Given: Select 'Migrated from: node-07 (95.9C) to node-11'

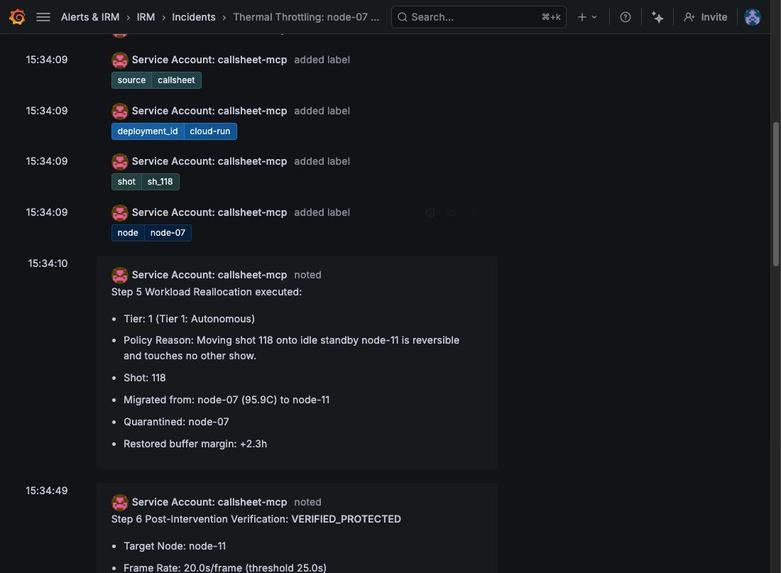Looking at the screenshot, I should 227,400.
